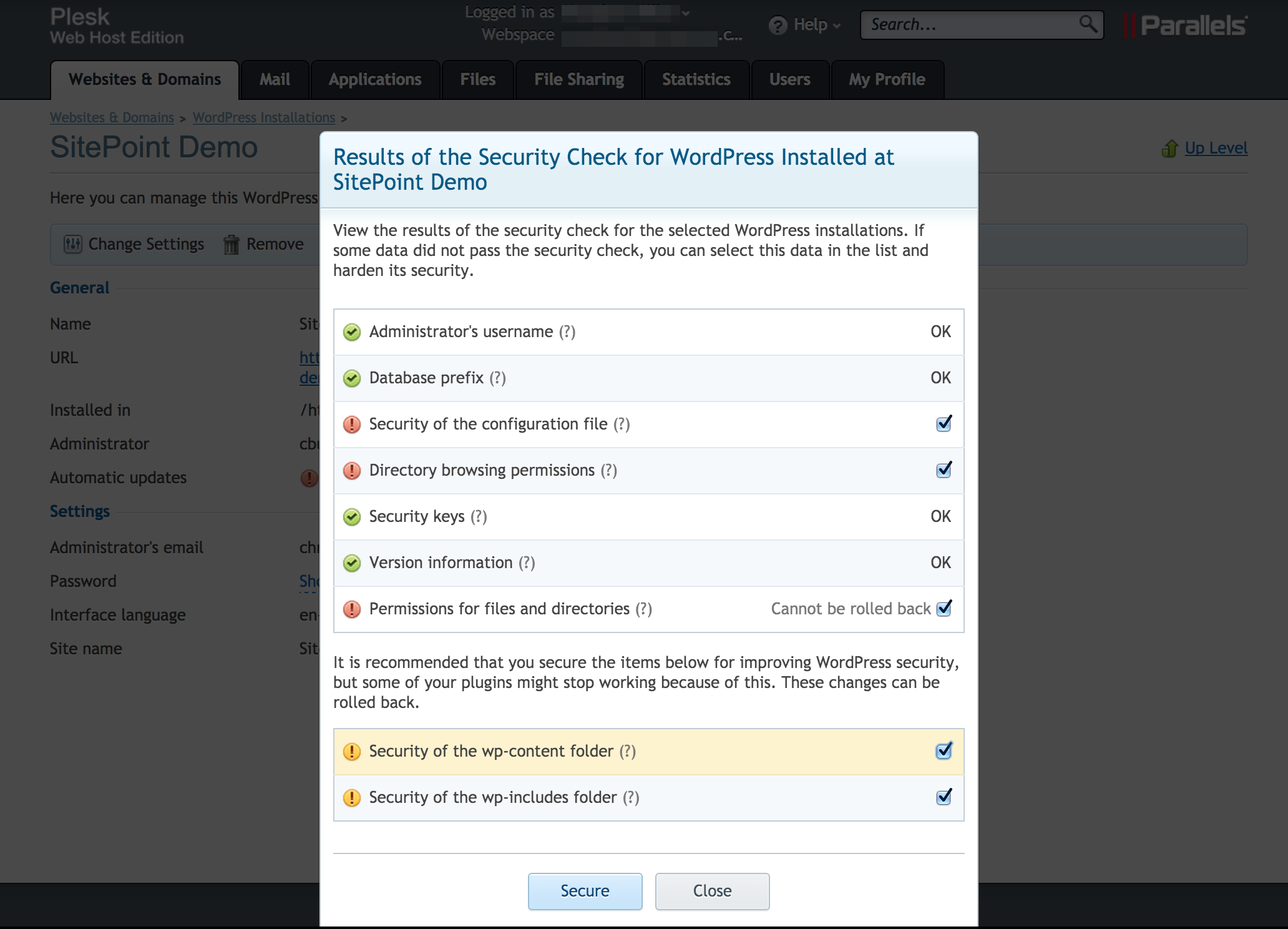Follow the Websites & Domains breadcrumb link

112,117
